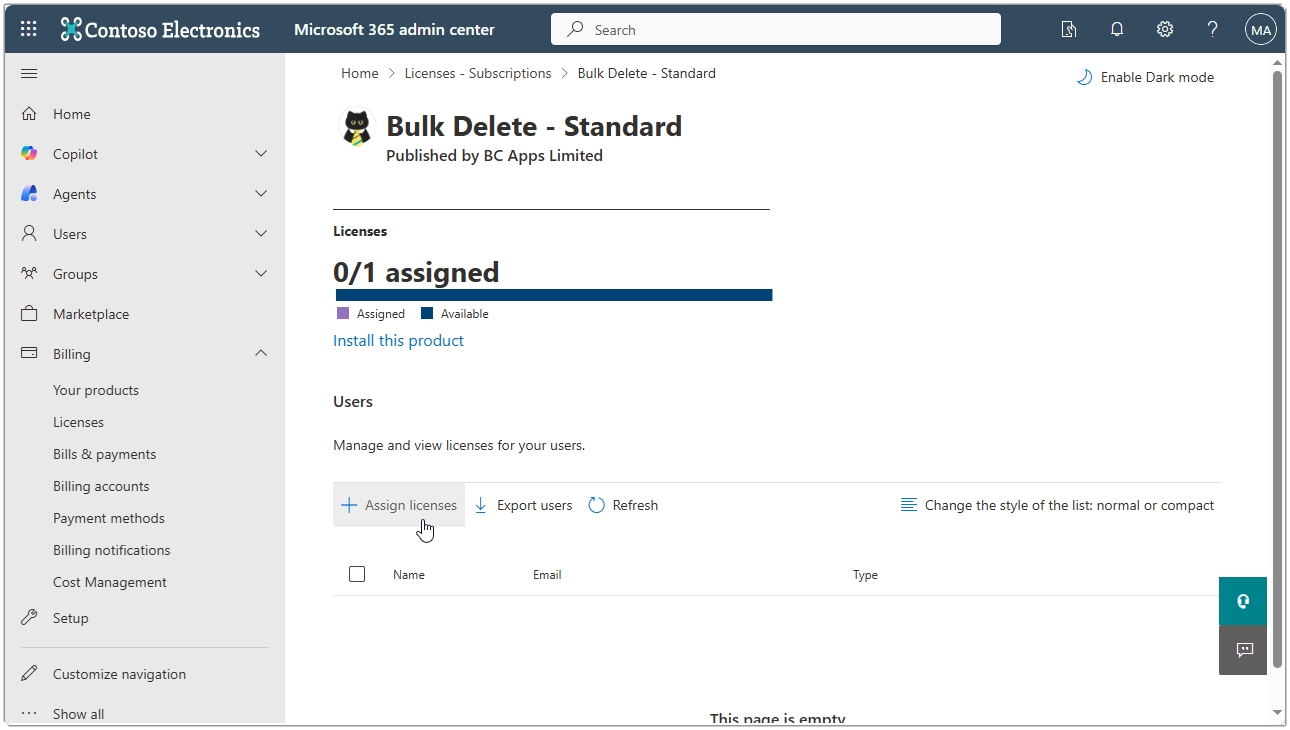Open the Help question mark menu
Image resolution: width=1290 pixels, height=730 pixels.
(1212, 29)
